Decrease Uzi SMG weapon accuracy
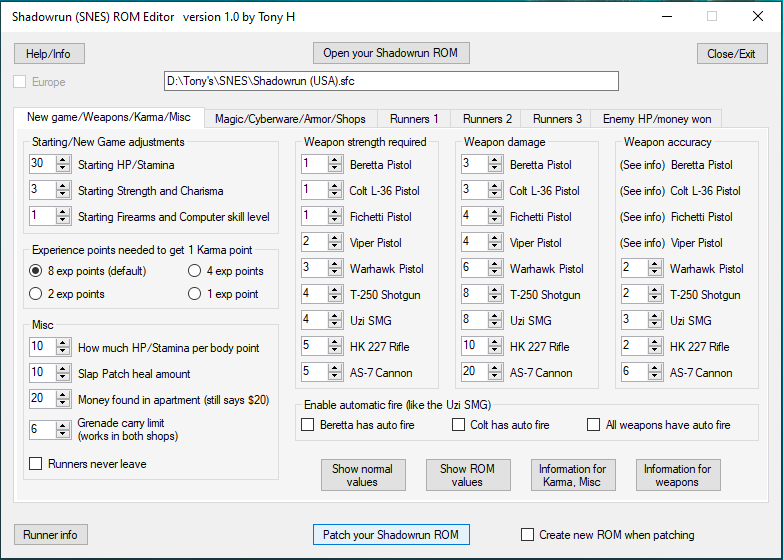Image resolution: width=783 pixels, height=560 pixels. [x=656, y=325]
